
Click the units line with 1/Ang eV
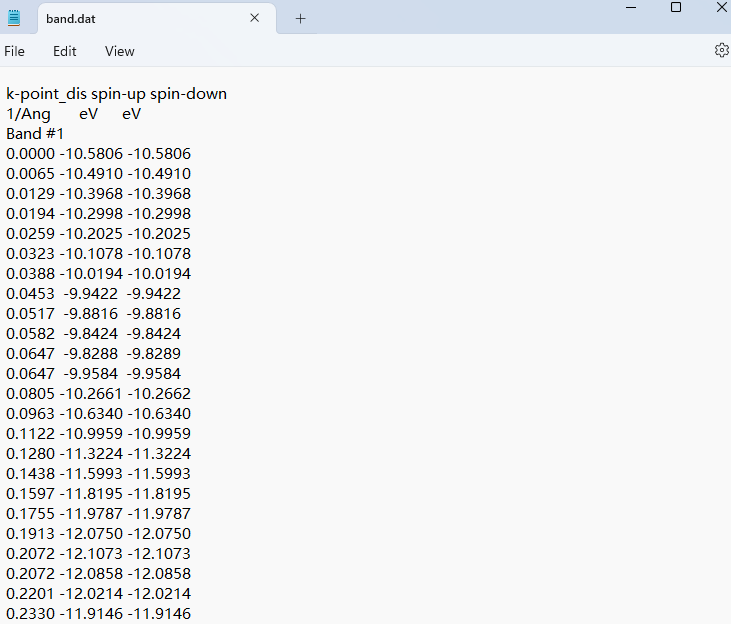pos(74,114)
